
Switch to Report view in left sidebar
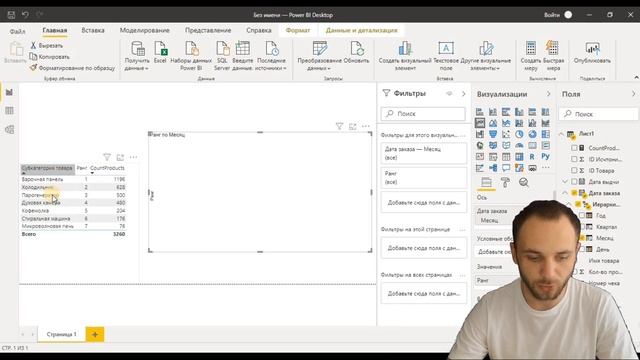coord(9,92)
